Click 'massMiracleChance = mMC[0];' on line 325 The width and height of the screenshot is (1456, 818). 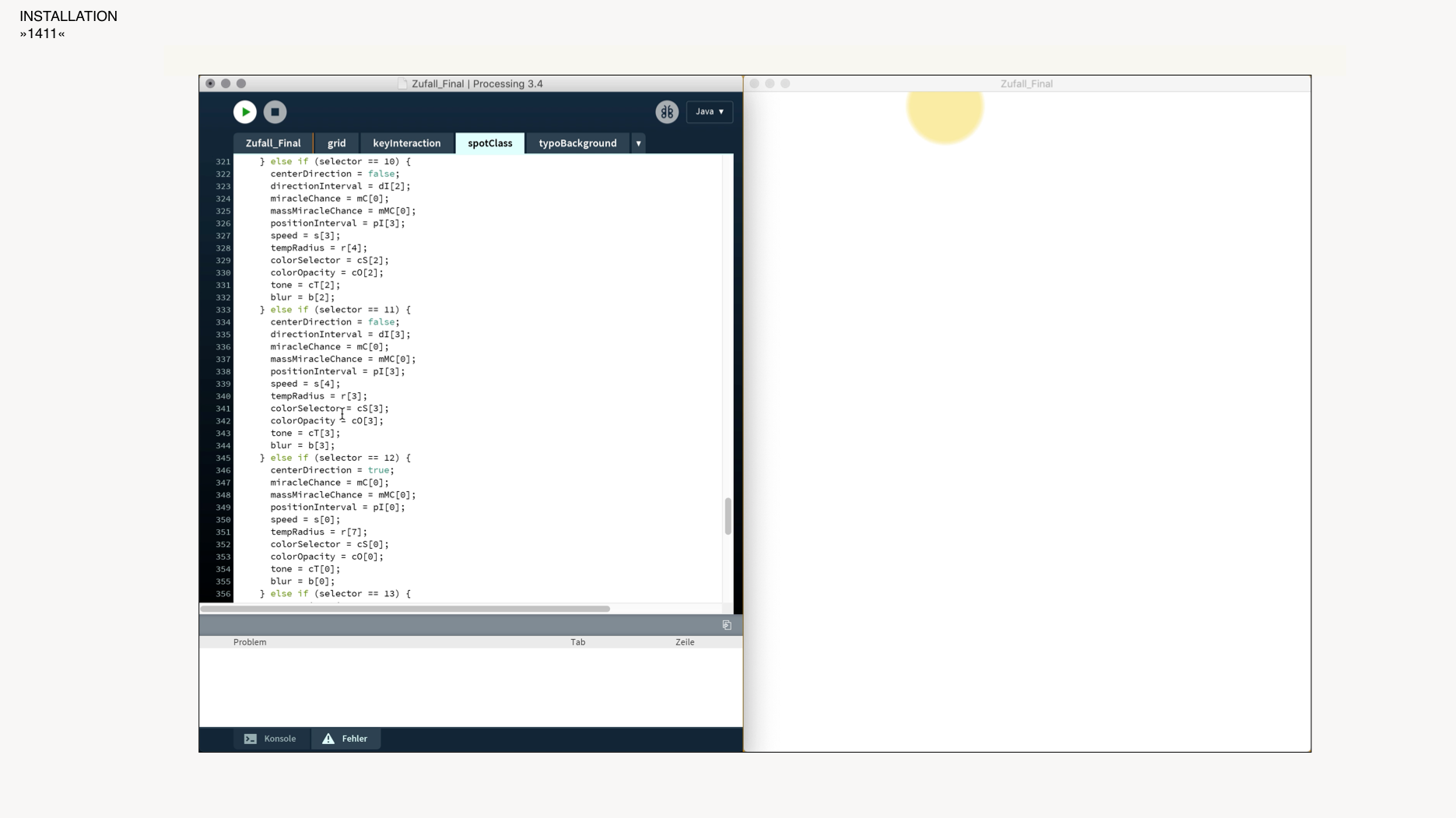343,211
